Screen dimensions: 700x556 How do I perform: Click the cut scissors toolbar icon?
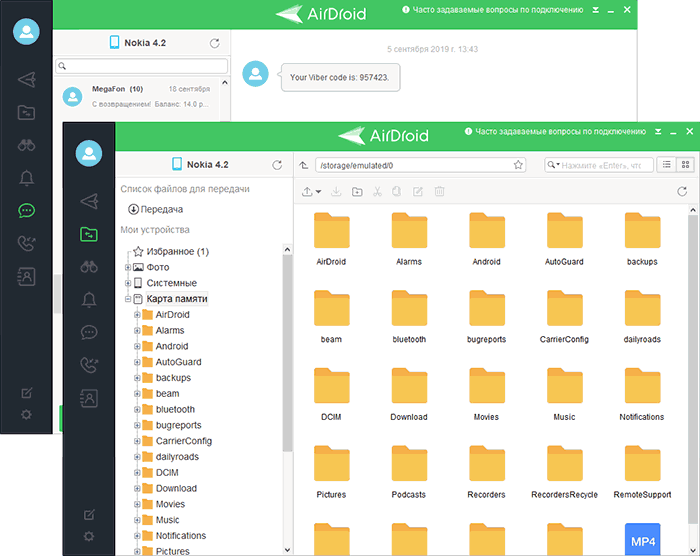[x=378, y=192]
